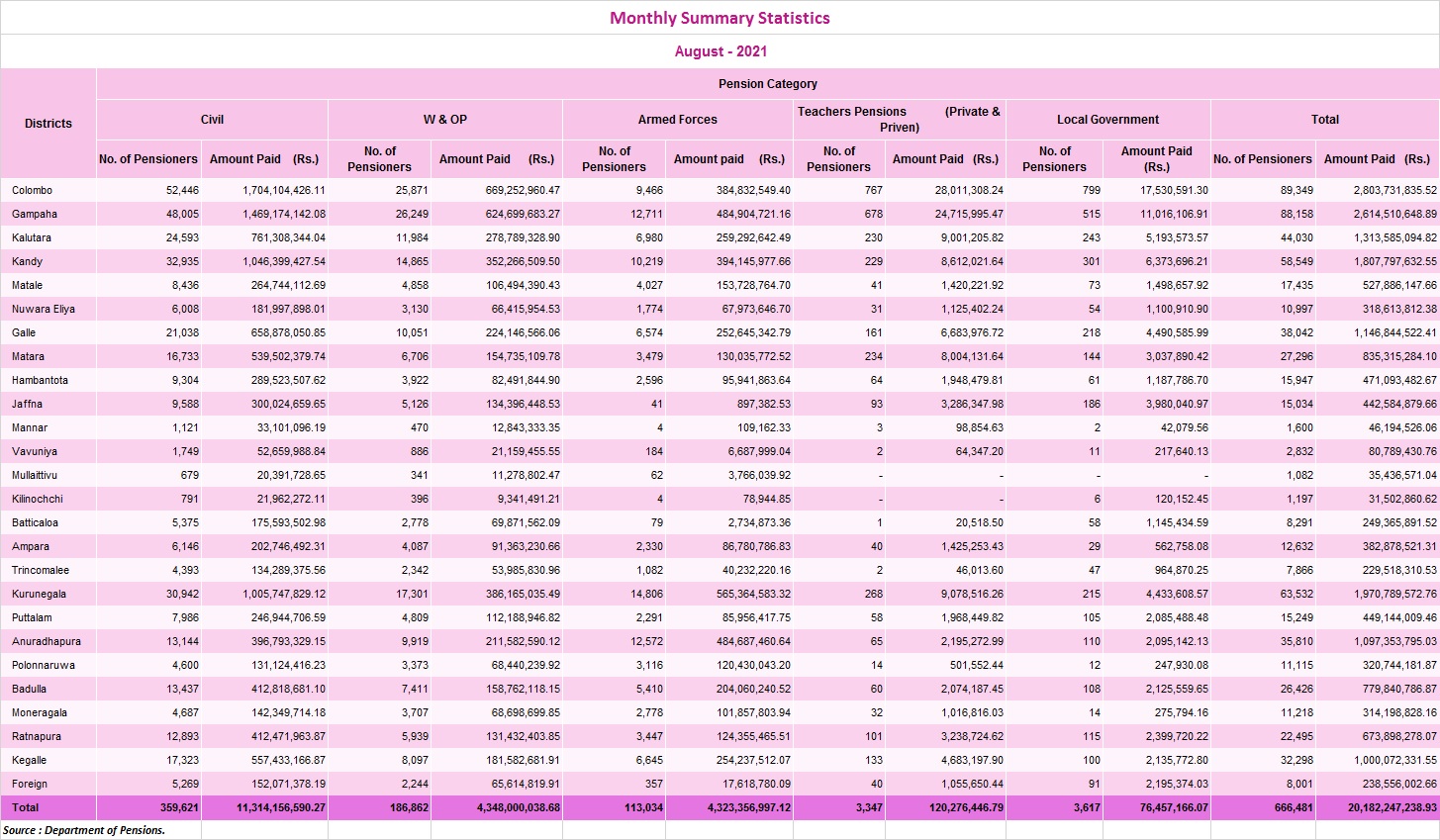Image resolution: width=1440 pixels, height=840 pixels.
Task: Click the 'Teachers Pensions (Private & Priven)' header
Action: click(x=900, y=120)
